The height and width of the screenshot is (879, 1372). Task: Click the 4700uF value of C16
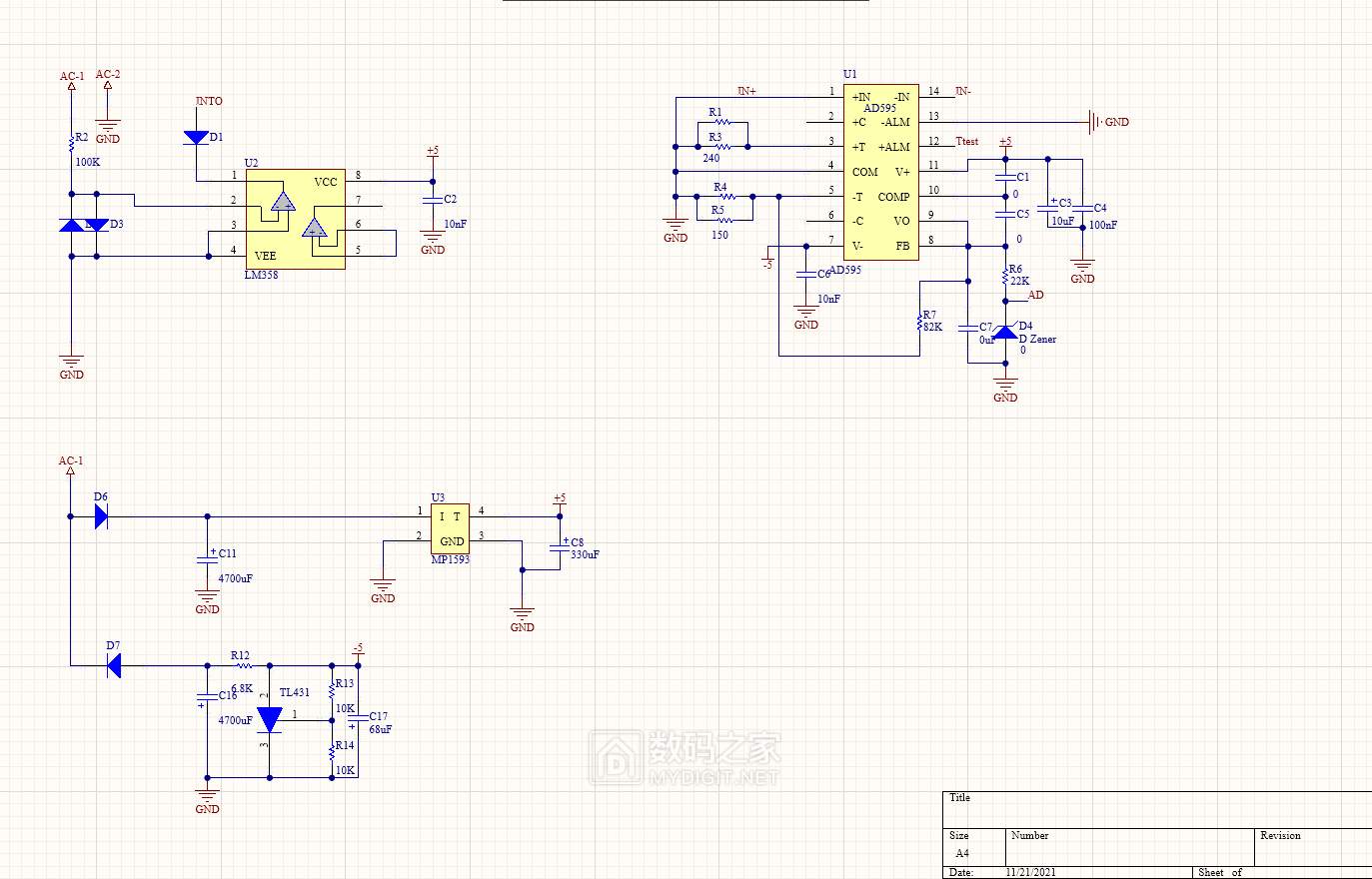(235, 720)
